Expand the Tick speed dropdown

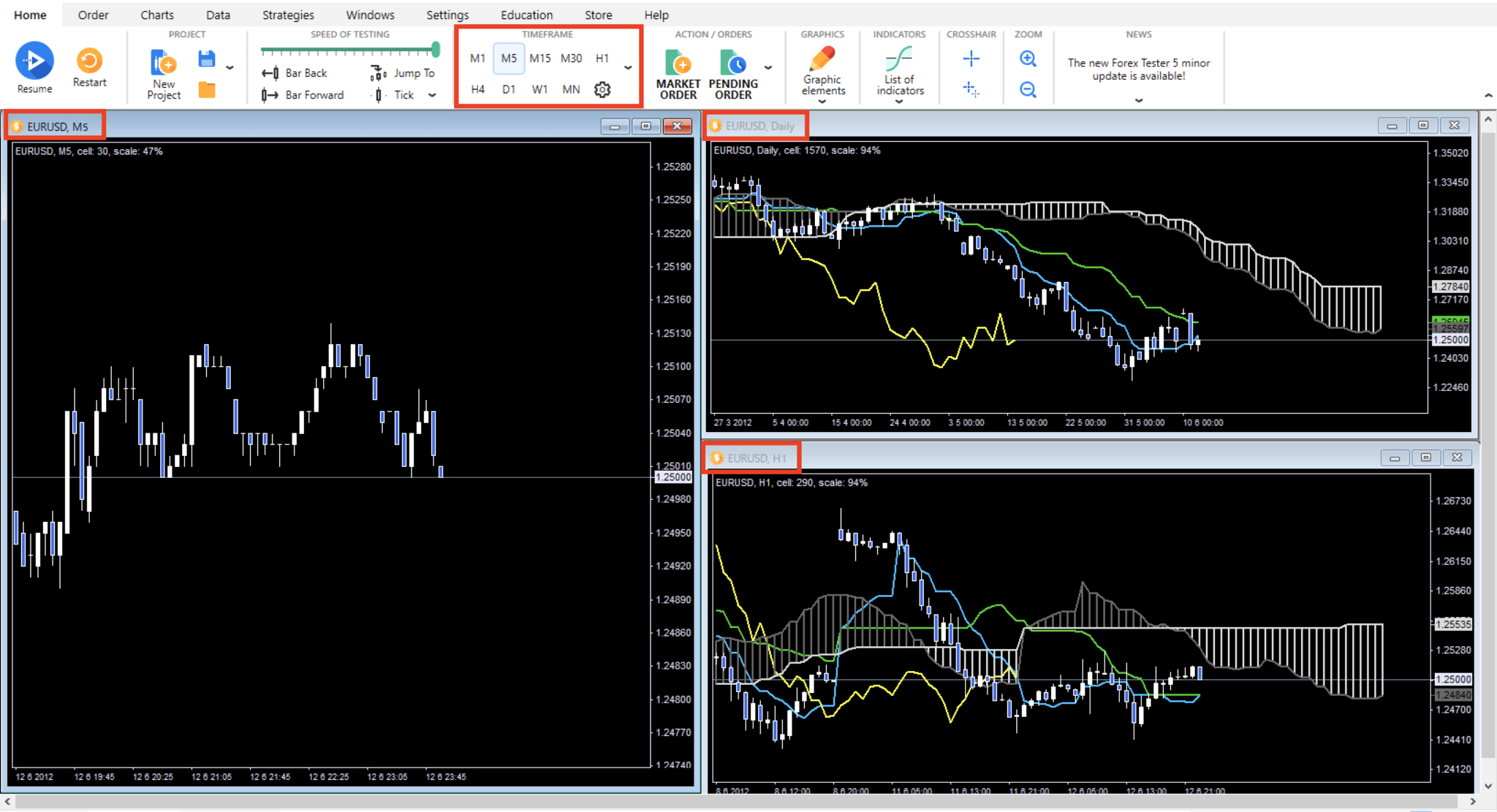click(x=432, y=94)
